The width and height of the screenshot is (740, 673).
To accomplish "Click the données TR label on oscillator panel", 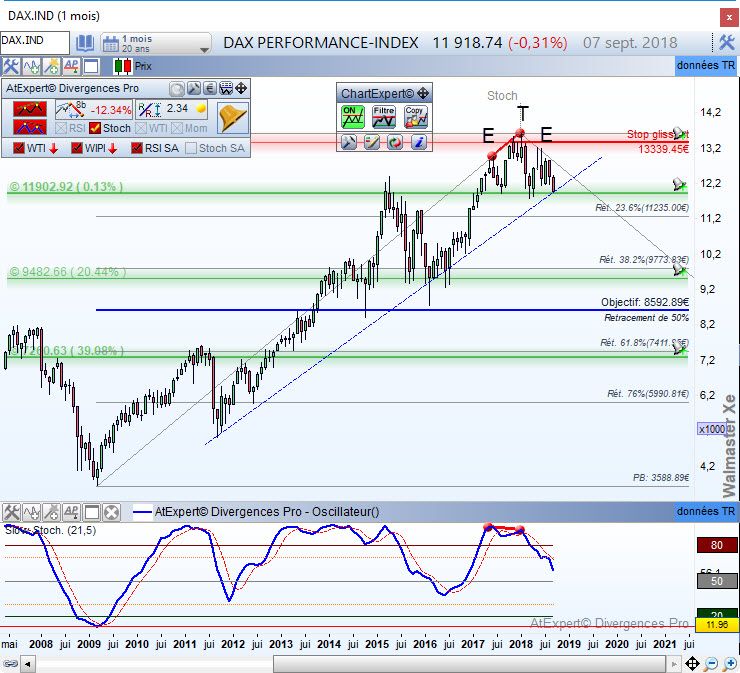I will 706,511.
